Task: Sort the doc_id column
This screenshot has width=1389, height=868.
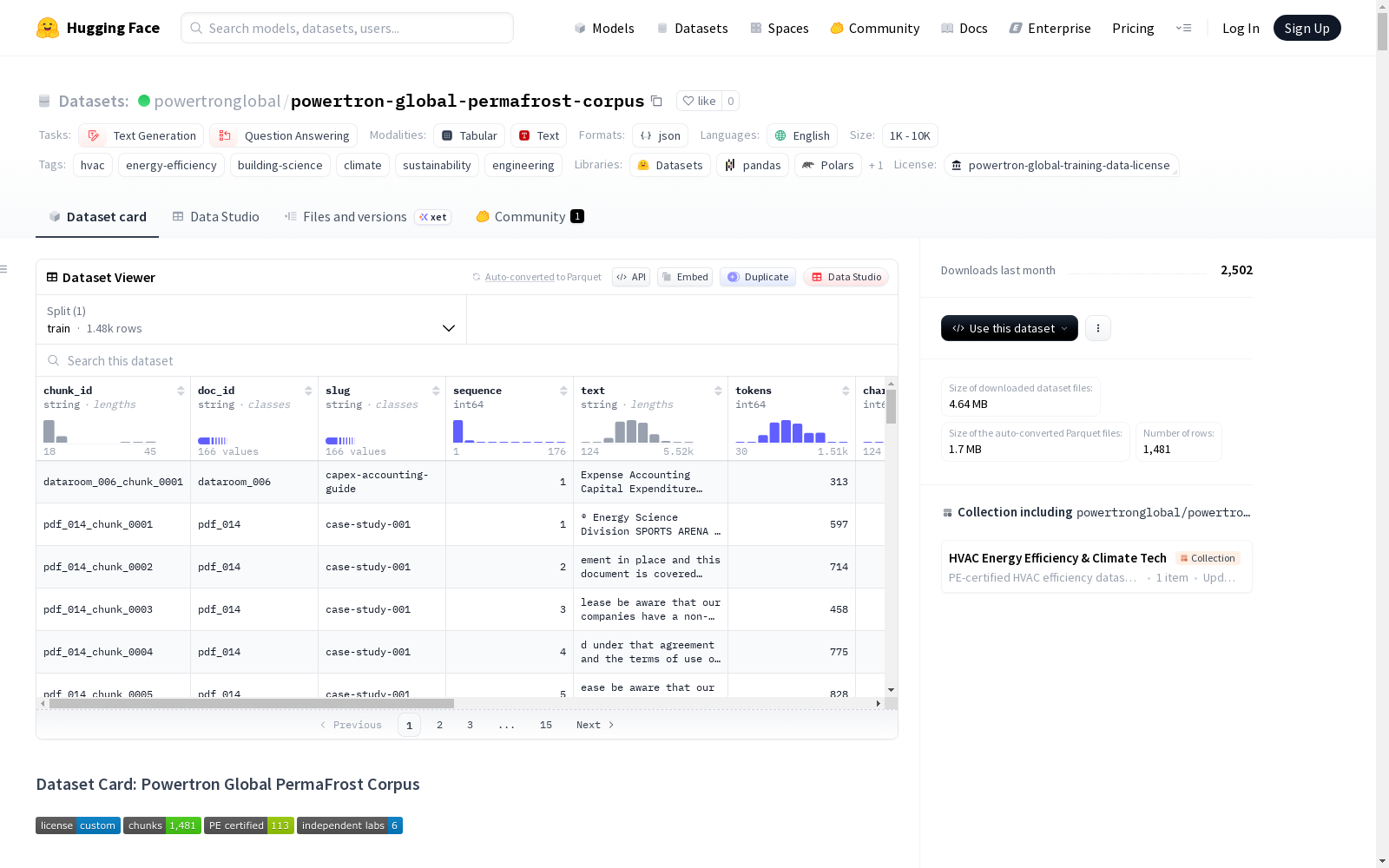Action: (x=308, y=391)
